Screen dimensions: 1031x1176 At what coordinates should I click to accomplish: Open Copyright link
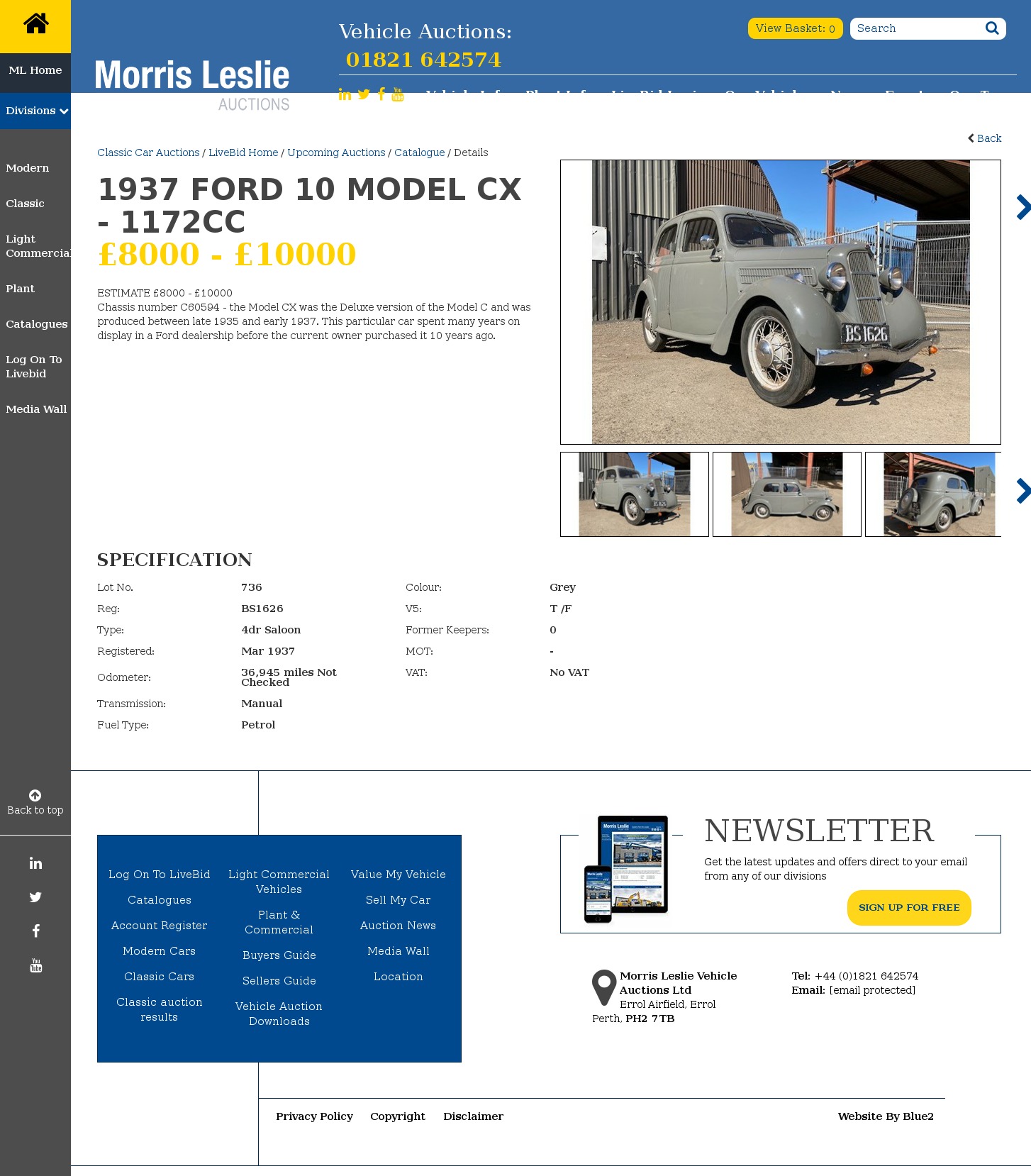398,1116
